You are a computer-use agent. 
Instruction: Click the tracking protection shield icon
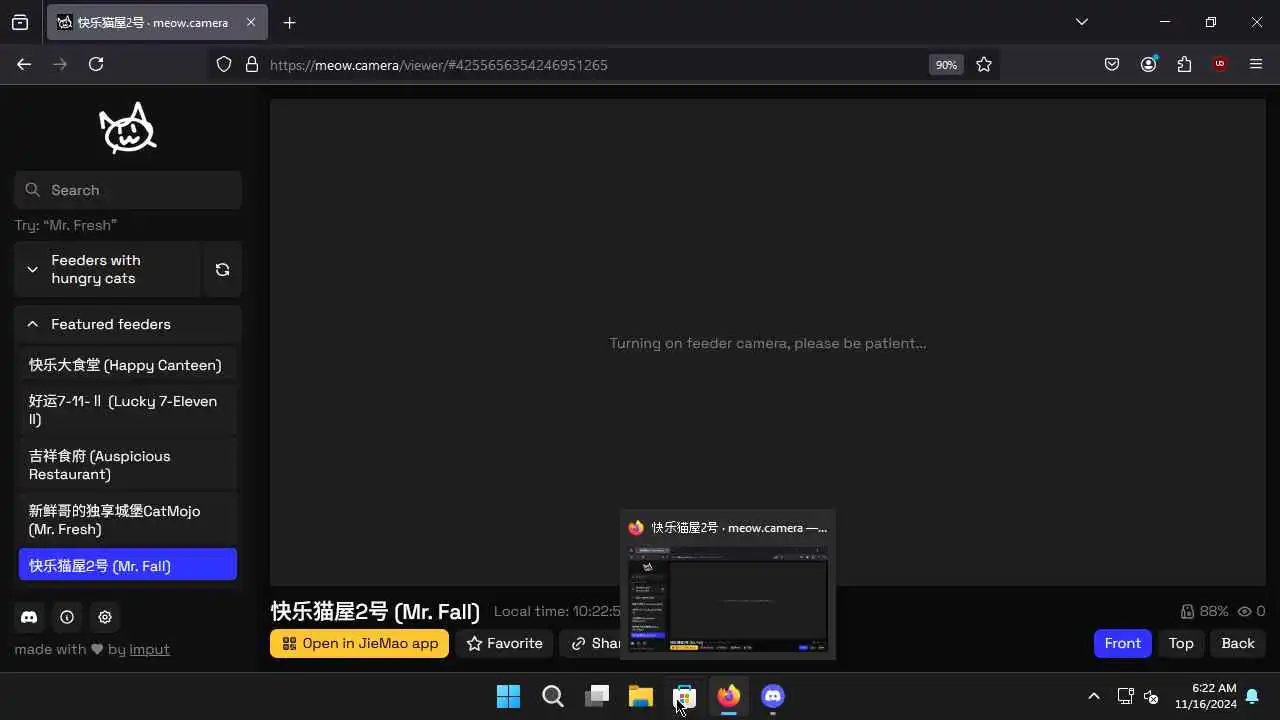click(x=224, y=64)
